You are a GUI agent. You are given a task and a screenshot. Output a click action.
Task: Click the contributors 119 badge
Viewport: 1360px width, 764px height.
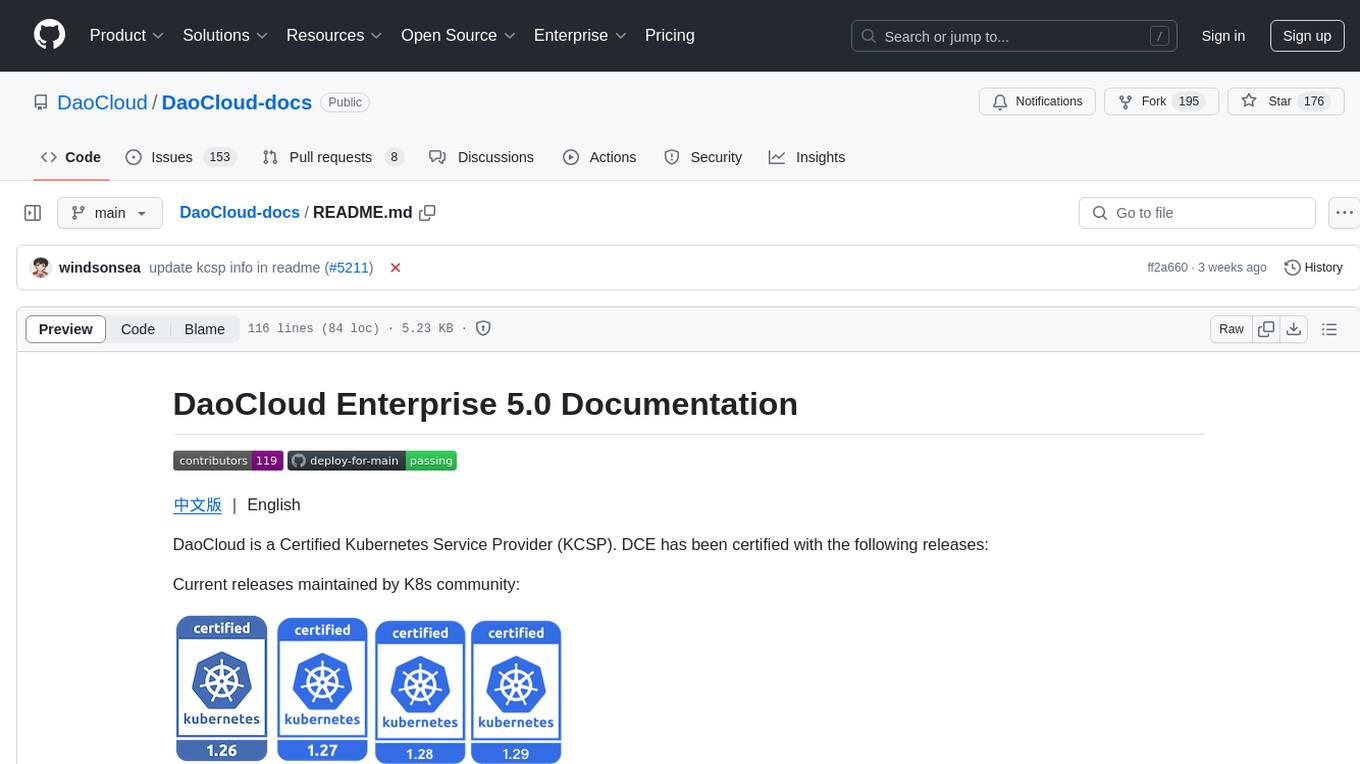click(x=227, y=460)
